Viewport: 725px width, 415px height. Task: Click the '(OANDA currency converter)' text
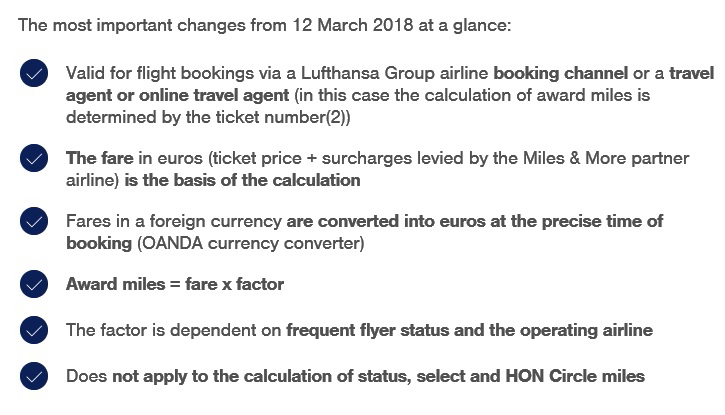coord(251,243)
